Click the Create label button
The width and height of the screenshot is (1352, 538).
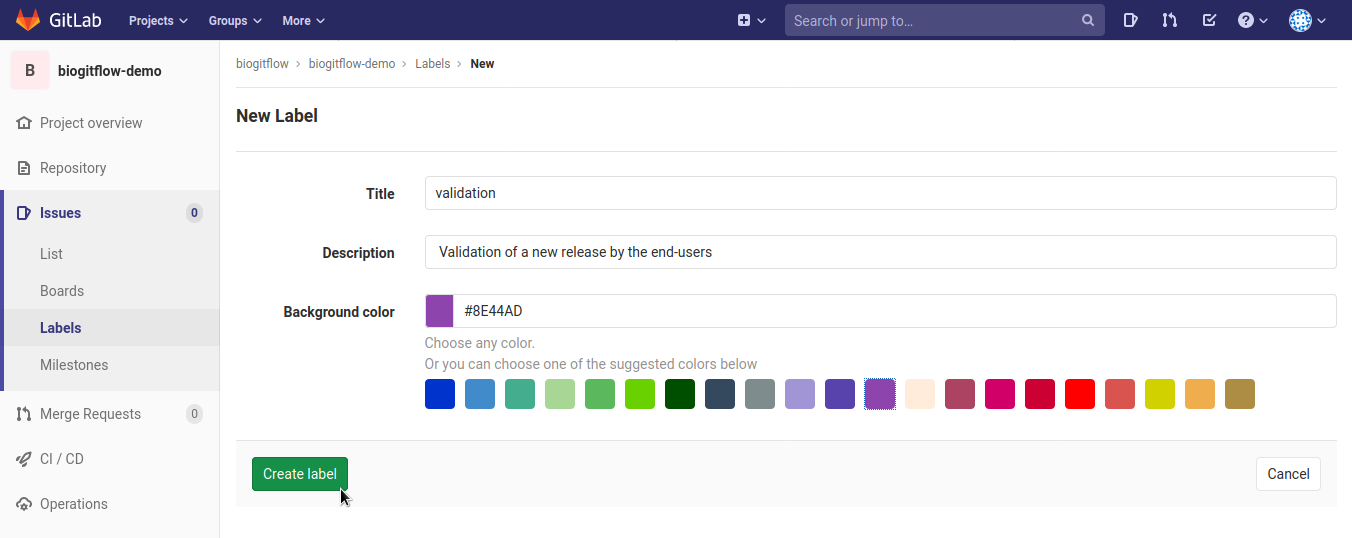pyautogui.click(x=300, y=474)
